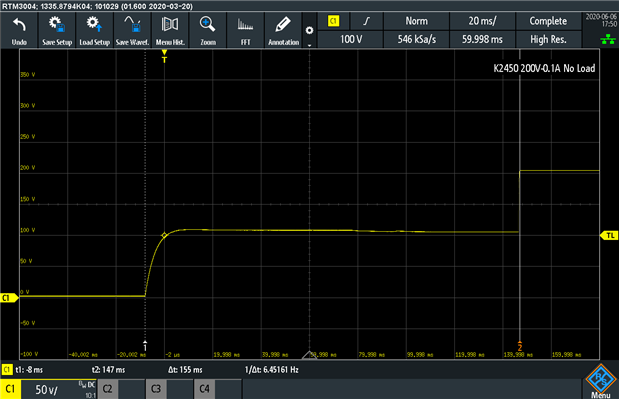Select cursor 2 marker on timeline
619x399 pixels.
pyautogui.click(x=520, y=346)
